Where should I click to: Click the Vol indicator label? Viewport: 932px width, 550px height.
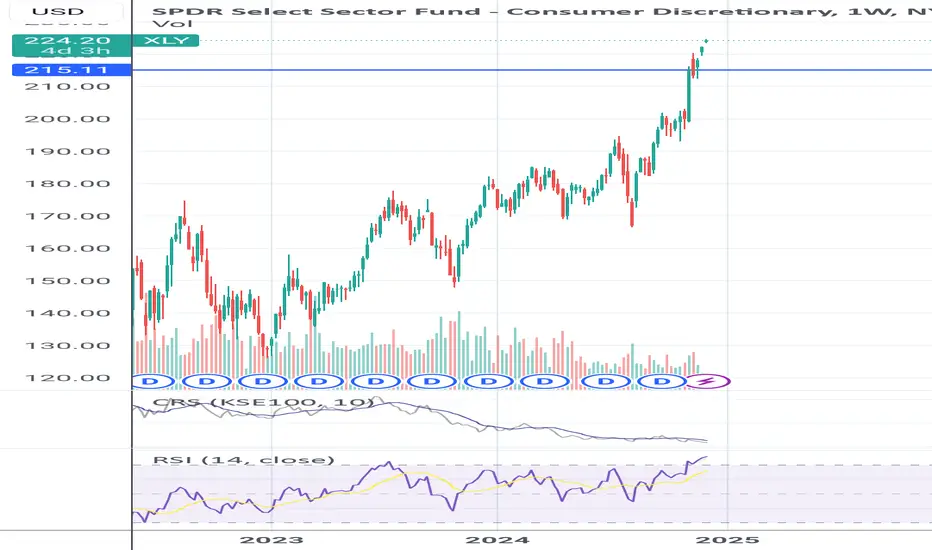pos(172,24)
